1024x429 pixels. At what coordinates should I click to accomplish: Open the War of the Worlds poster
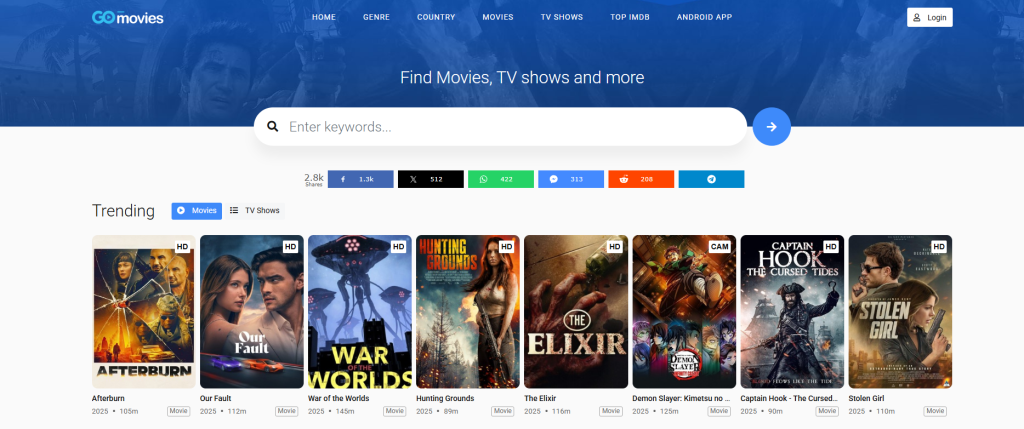coord(360,311)
